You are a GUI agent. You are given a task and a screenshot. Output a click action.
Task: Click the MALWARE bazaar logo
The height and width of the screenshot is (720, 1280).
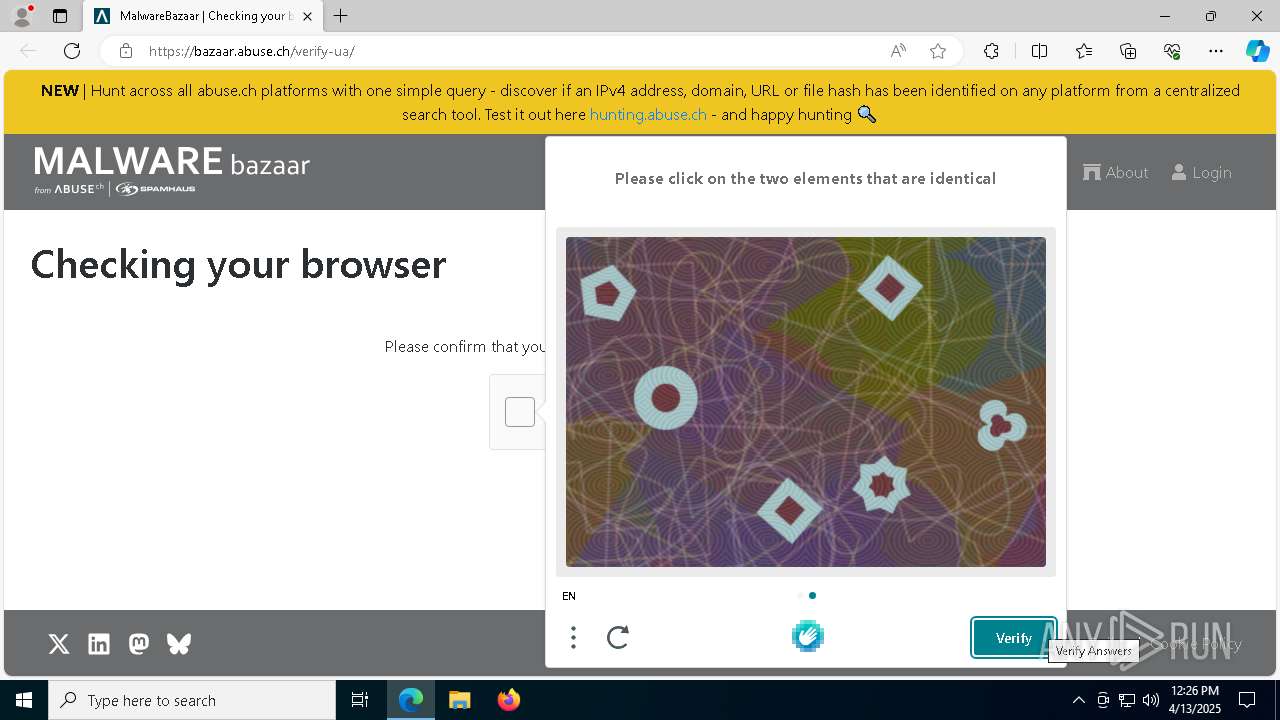pos(172,170)
